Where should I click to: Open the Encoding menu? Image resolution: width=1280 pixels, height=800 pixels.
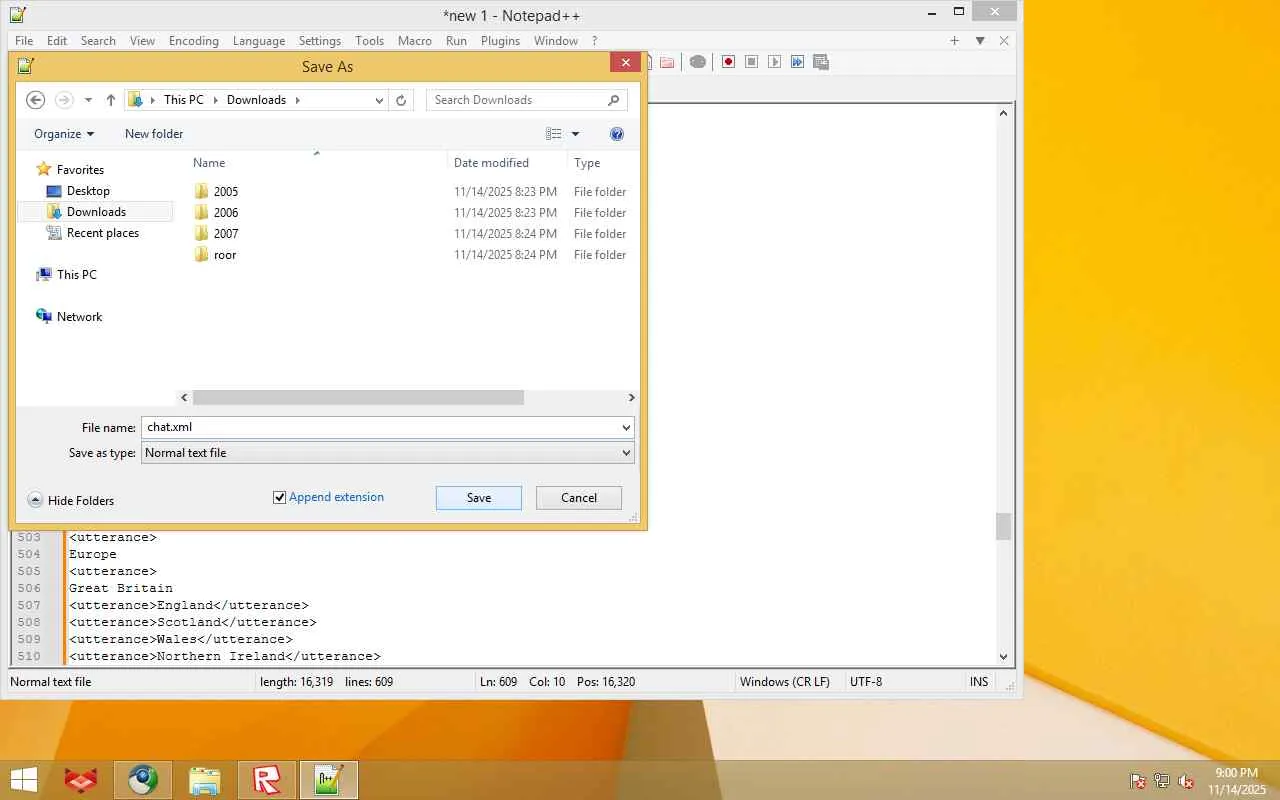pyautogui.click(x=194, y=41)
